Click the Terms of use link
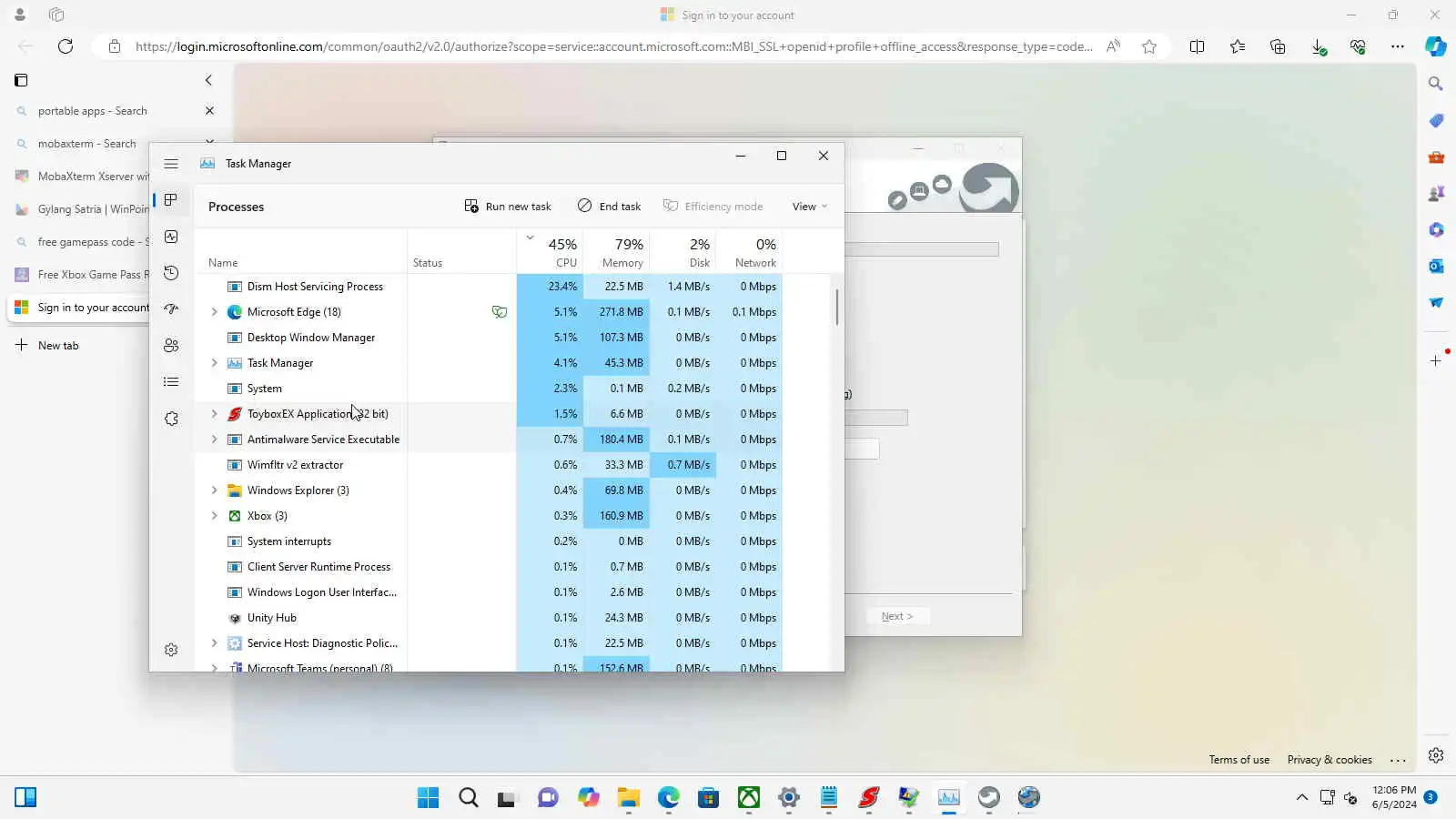The height and width of the screenshot is (819, 1456). coord(1239,760)
